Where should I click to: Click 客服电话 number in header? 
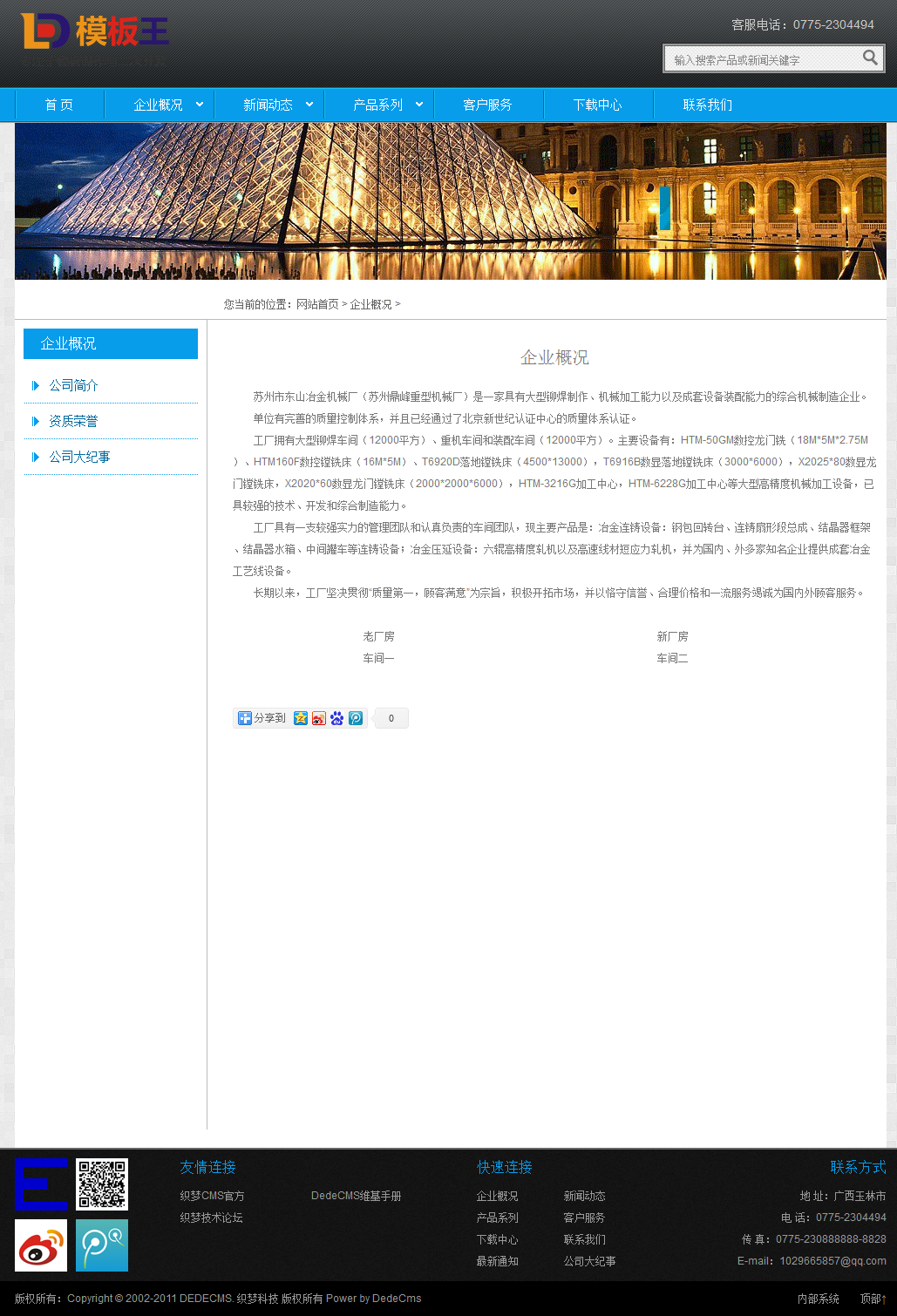[833, 24]
